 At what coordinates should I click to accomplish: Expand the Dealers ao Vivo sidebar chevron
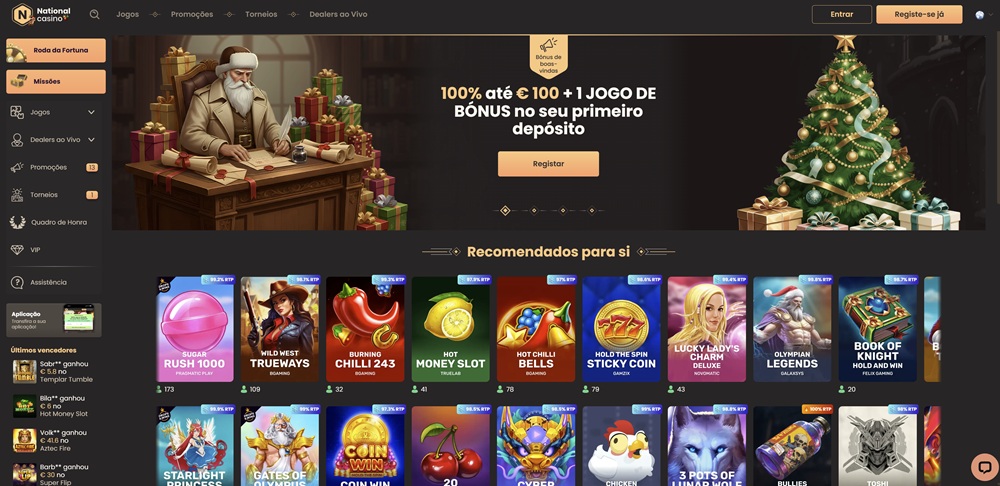tap(91, 140)
